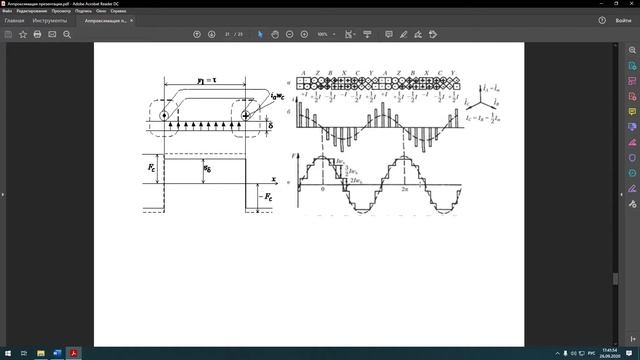This screenshot has height=360, width=640.
Task: Activate the hand pan tool
Action: 275,35
